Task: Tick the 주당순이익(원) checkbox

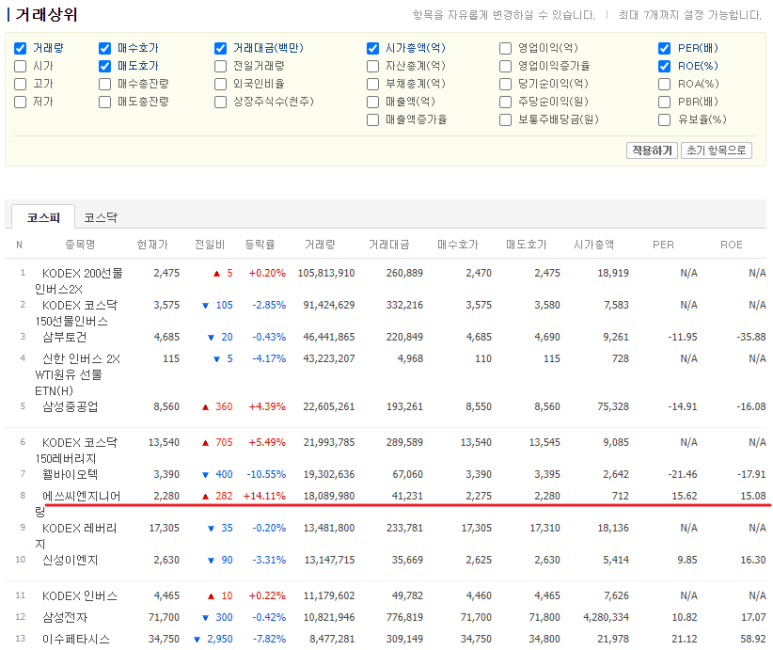Action: [x=505, y=102]
